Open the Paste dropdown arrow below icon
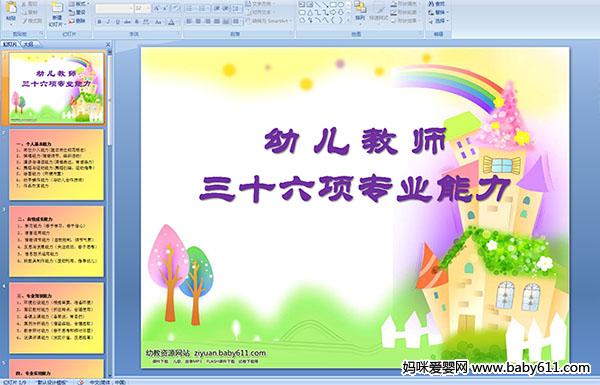600x385 pixels. tap(11, 24)
